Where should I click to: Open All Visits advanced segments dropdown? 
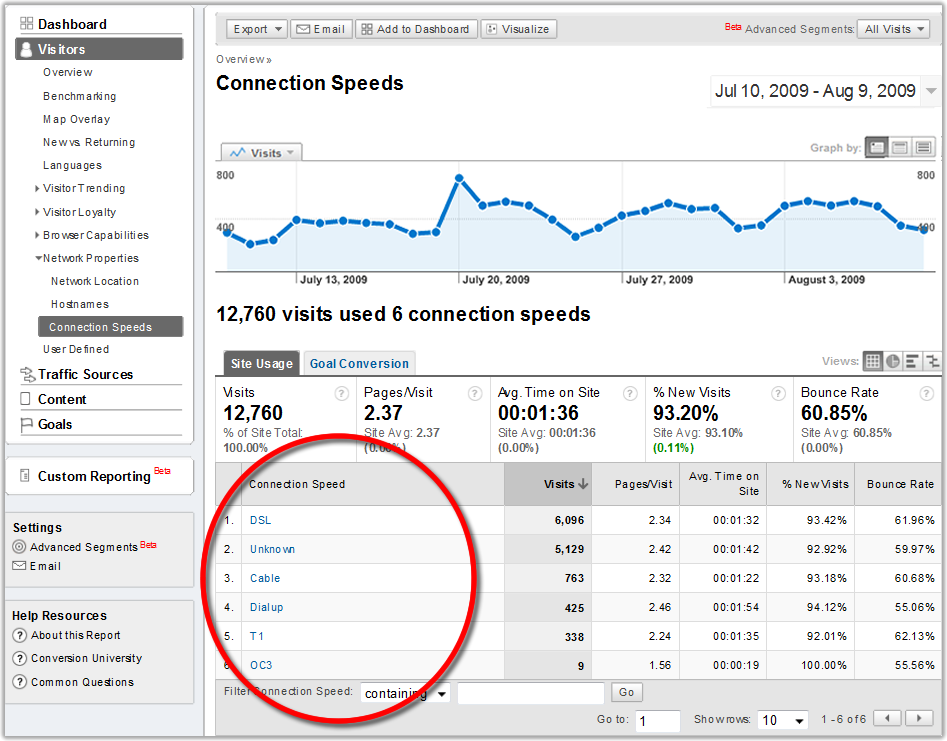click(897, 29)
